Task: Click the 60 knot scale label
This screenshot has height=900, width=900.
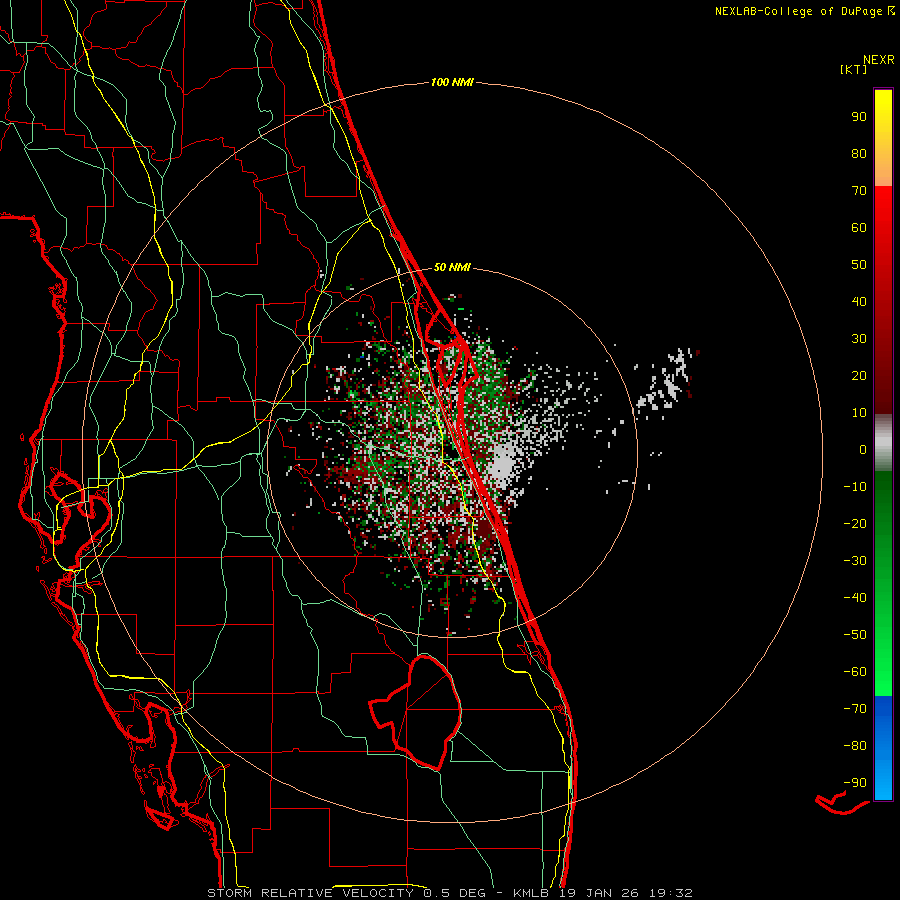Action: click(859, 228)
